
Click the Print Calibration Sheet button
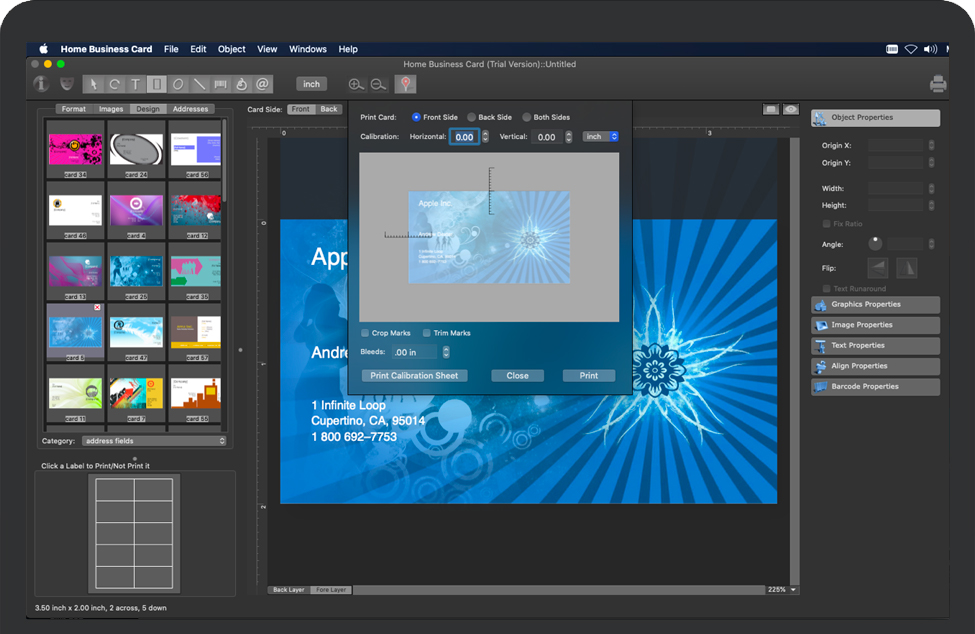click(414, 376)
